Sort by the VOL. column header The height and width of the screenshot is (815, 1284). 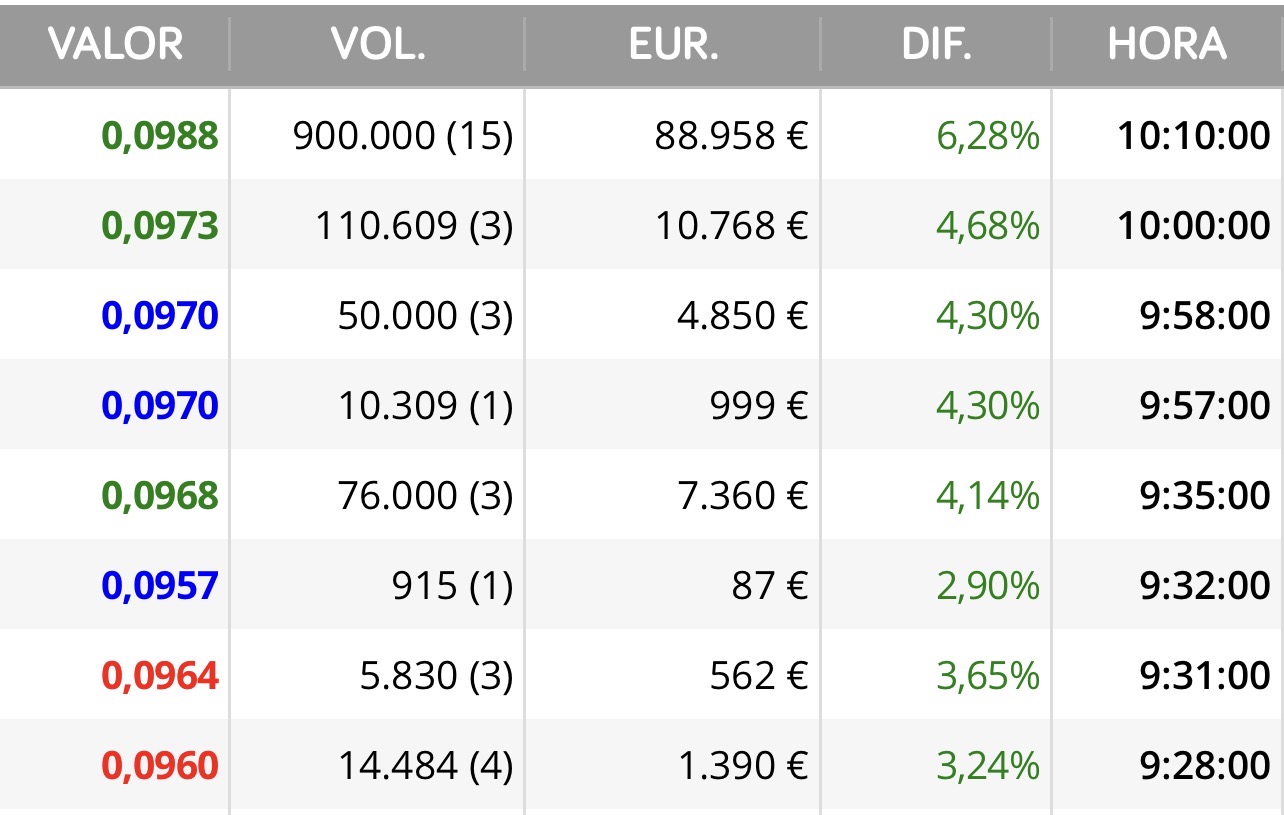tap(377, 45)
